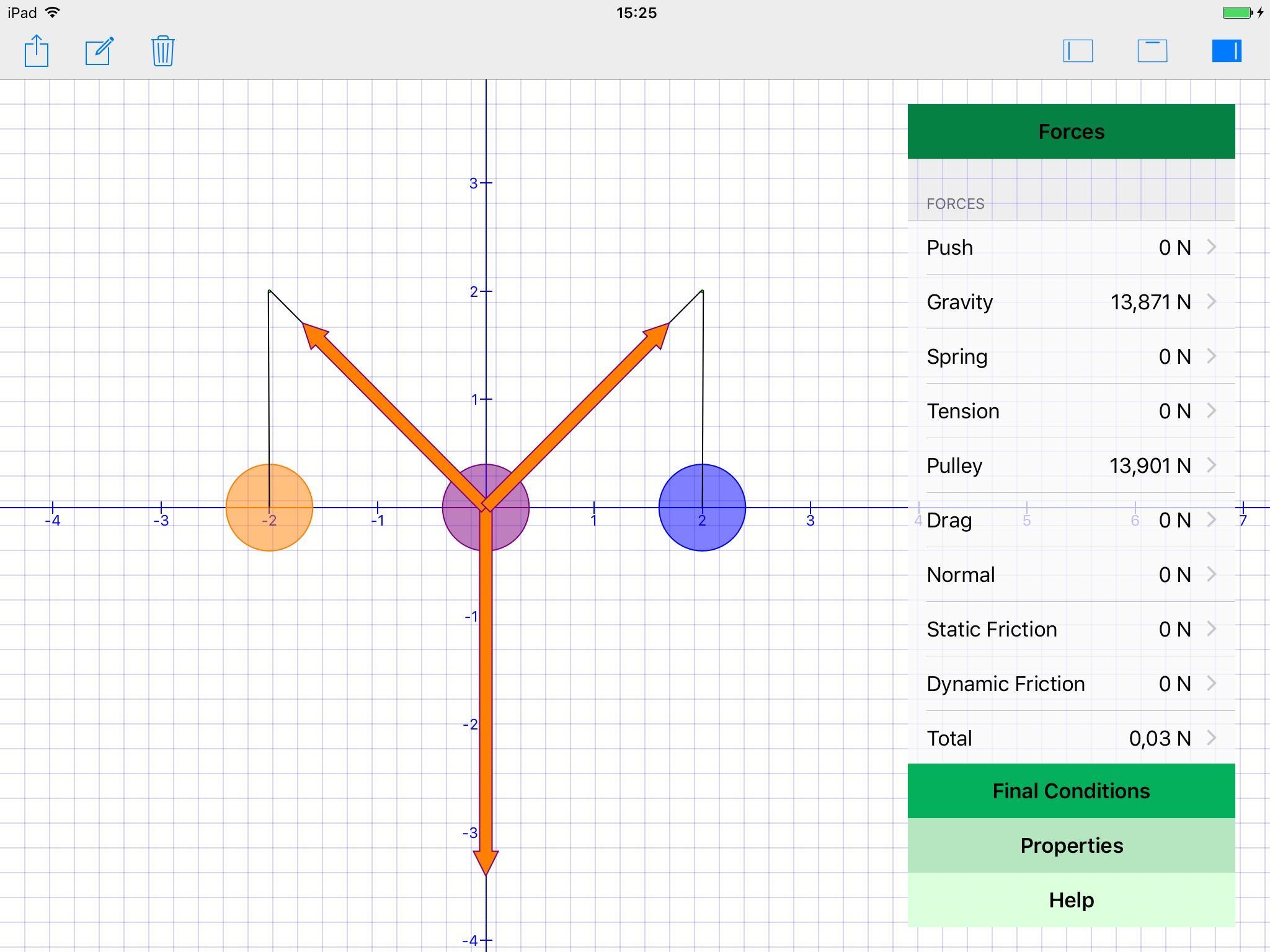Toggle the right sidebar panel icon
This screenshot has width=1270, height=952.
pos(1227,51)
